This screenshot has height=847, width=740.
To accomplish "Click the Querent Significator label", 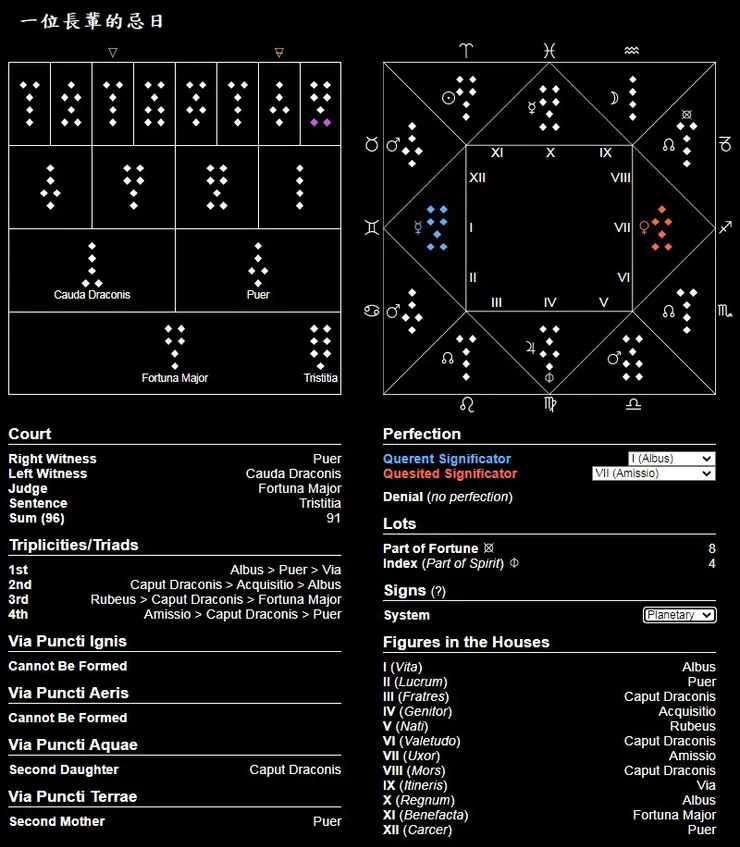I will [x=447, y=459].
